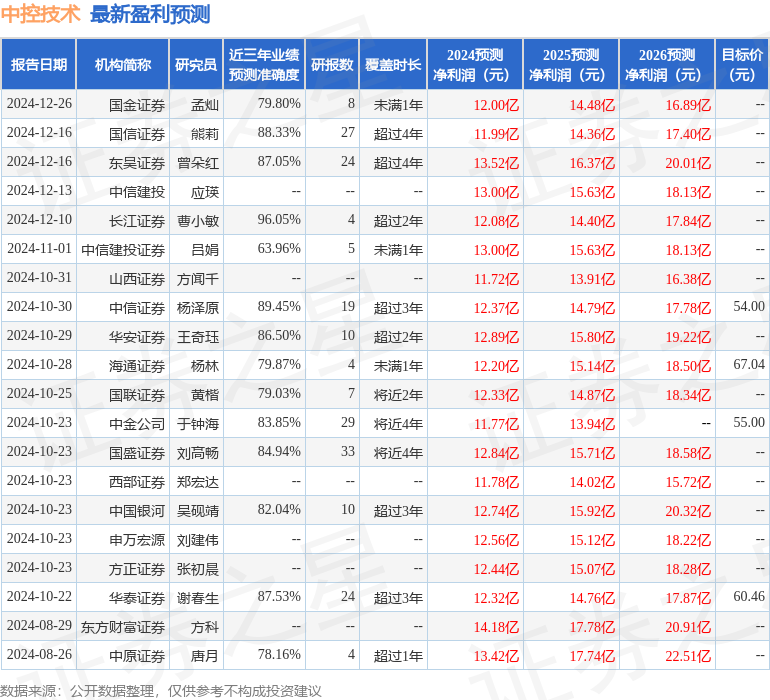Viewport: 770px width, 700px height.
Task: Click the 覆盖时长 column header
Action: click(x=392, y=65)
